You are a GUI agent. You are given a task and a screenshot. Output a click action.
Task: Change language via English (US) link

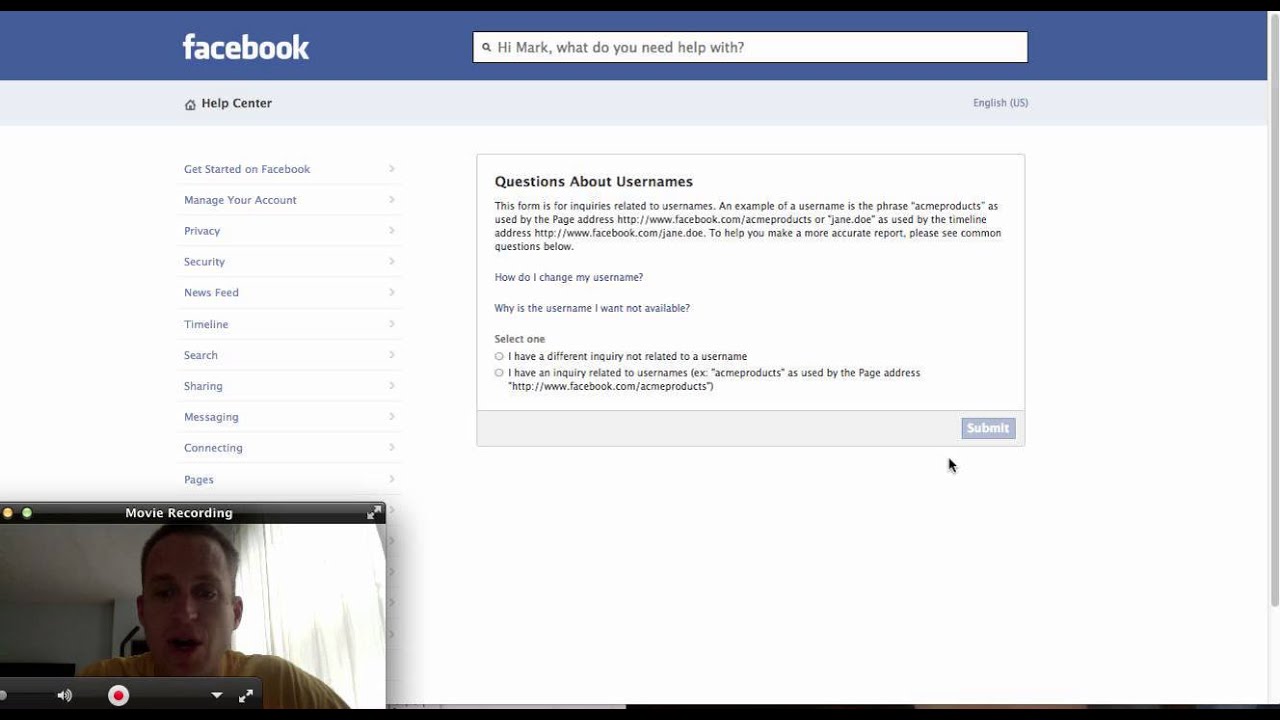pyautogui.click(x=1000, y=103)
